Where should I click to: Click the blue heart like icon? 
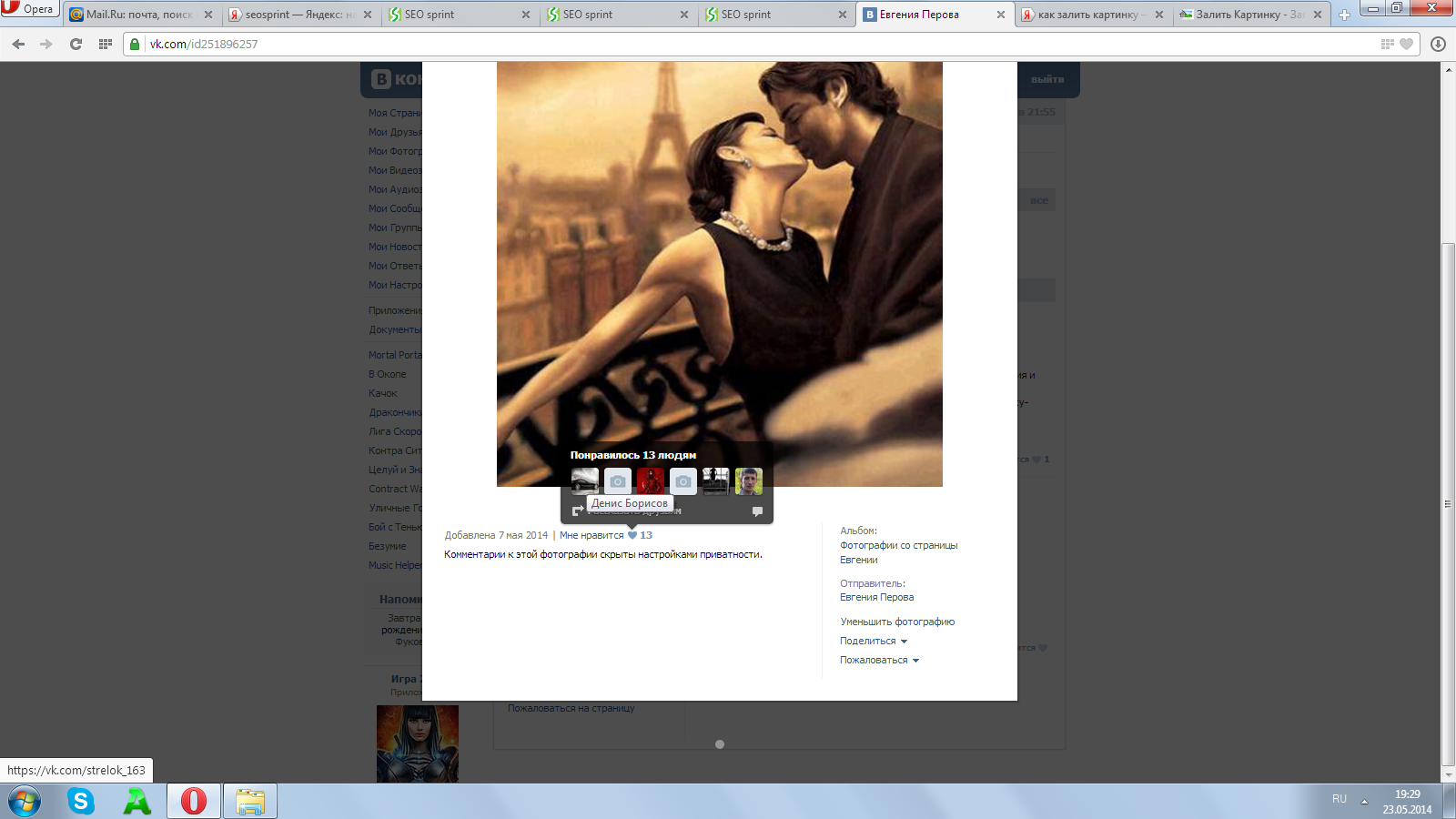click(x=632, y=535)
